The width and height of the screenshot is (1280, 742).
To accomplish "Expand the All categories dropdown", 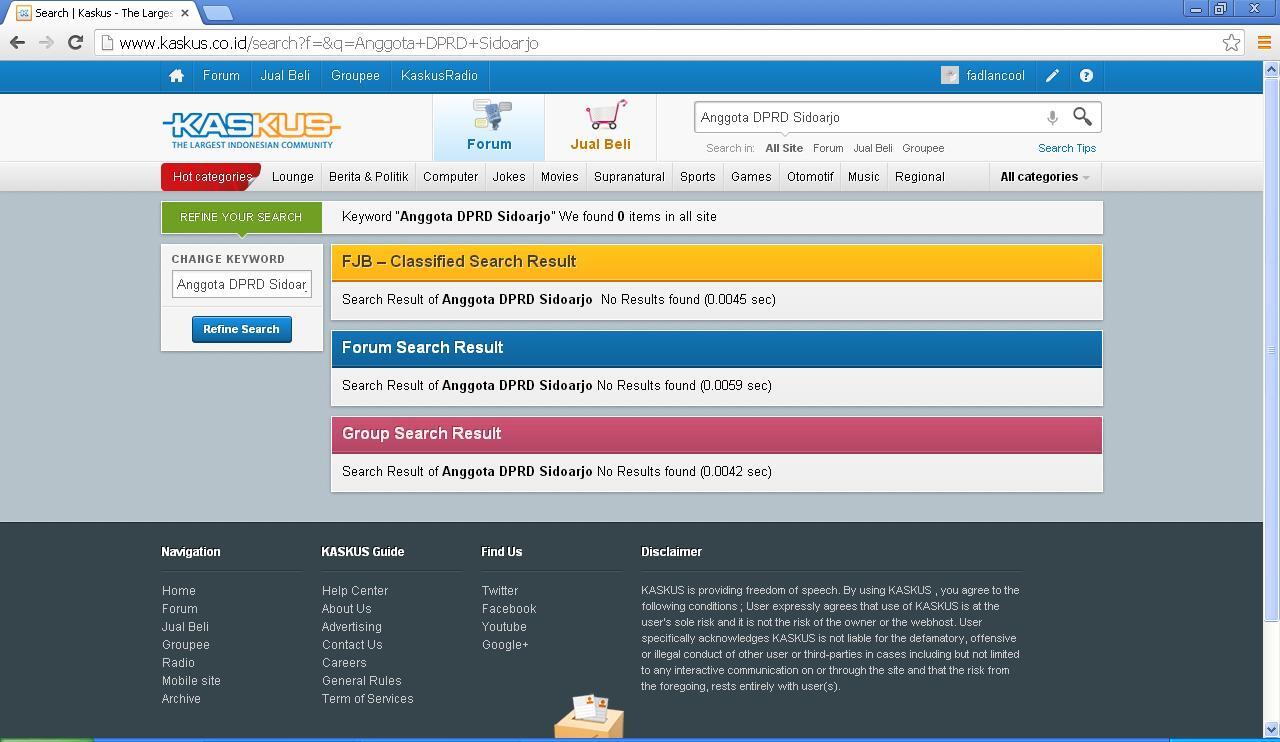I will [x=1045, y=177].
